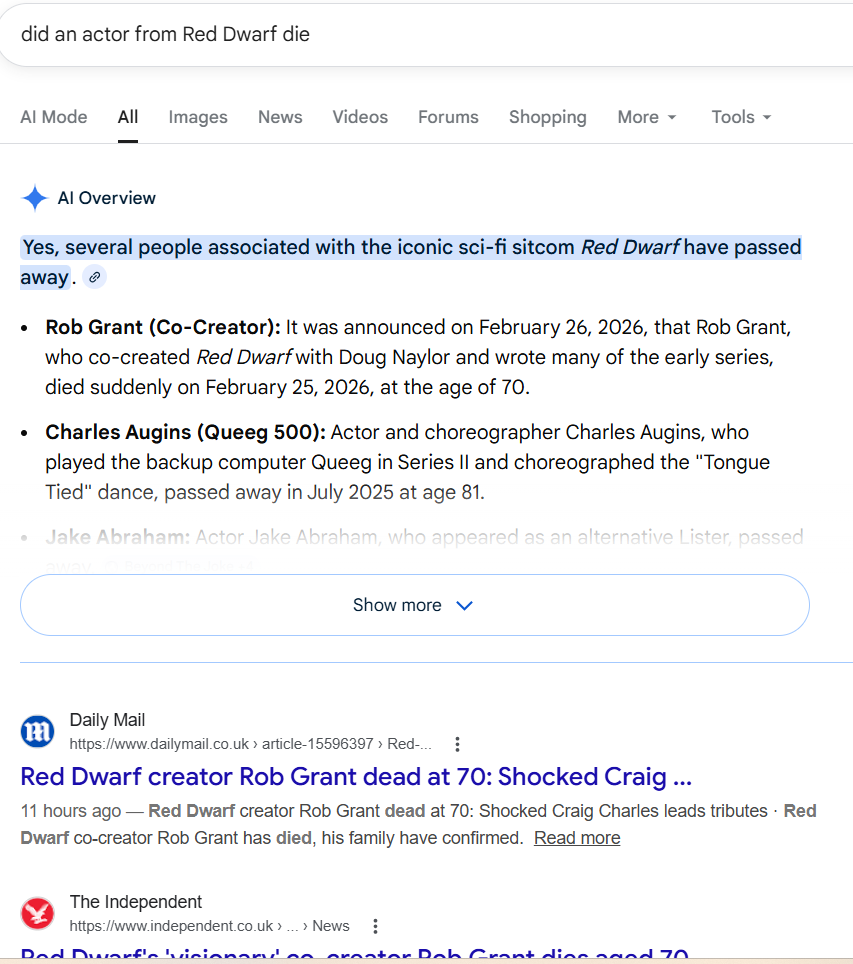Switch to AI Mode tab
This screenshot has height=964, width=853.
pos(54,117)
